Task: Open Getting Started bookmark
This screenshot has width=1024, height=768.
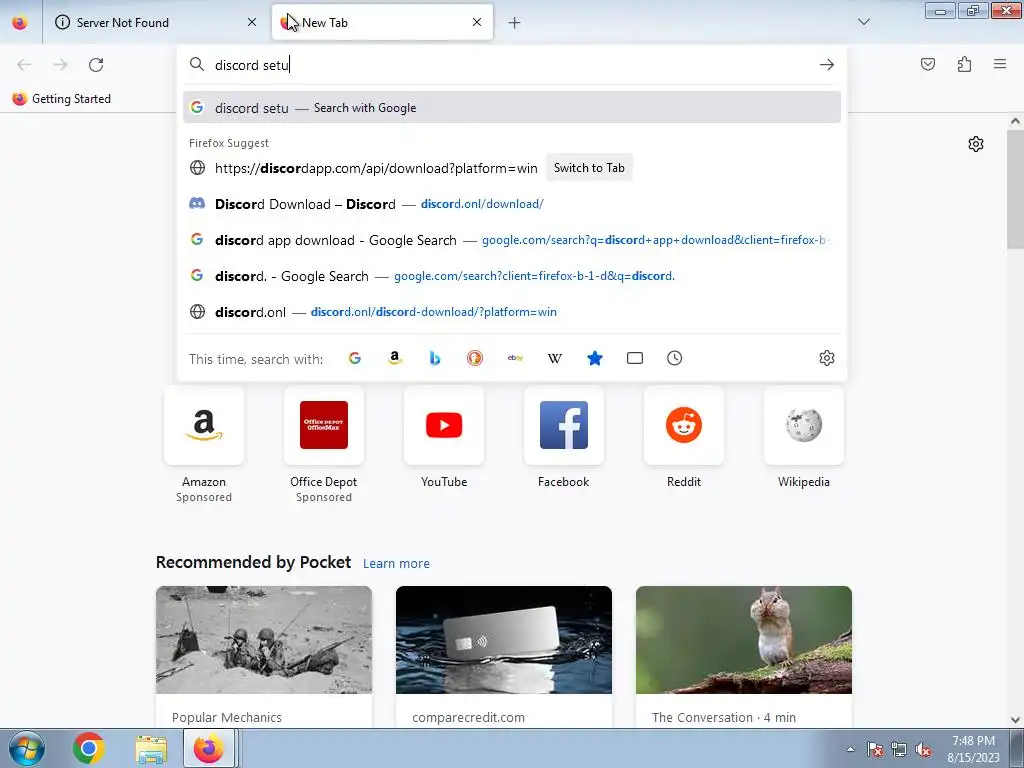Action: click(x=62, y=99)
